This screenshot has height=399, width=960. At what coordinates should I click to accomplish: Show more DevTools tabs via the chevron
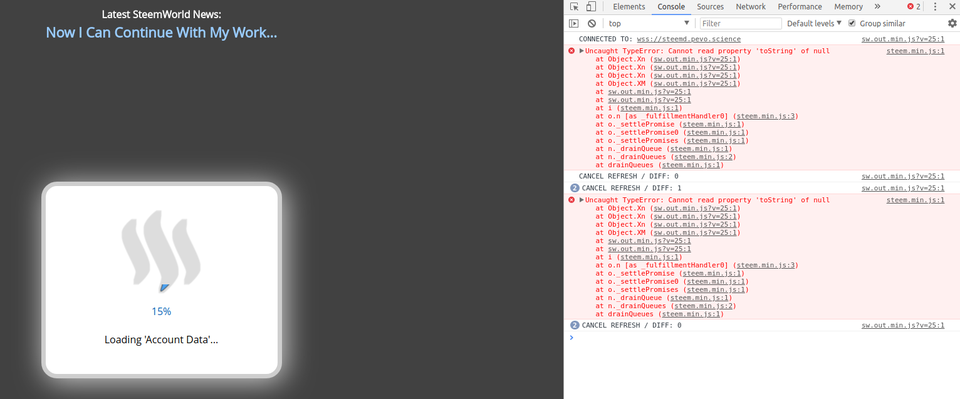pyautogui.click(x=877, y=7)
